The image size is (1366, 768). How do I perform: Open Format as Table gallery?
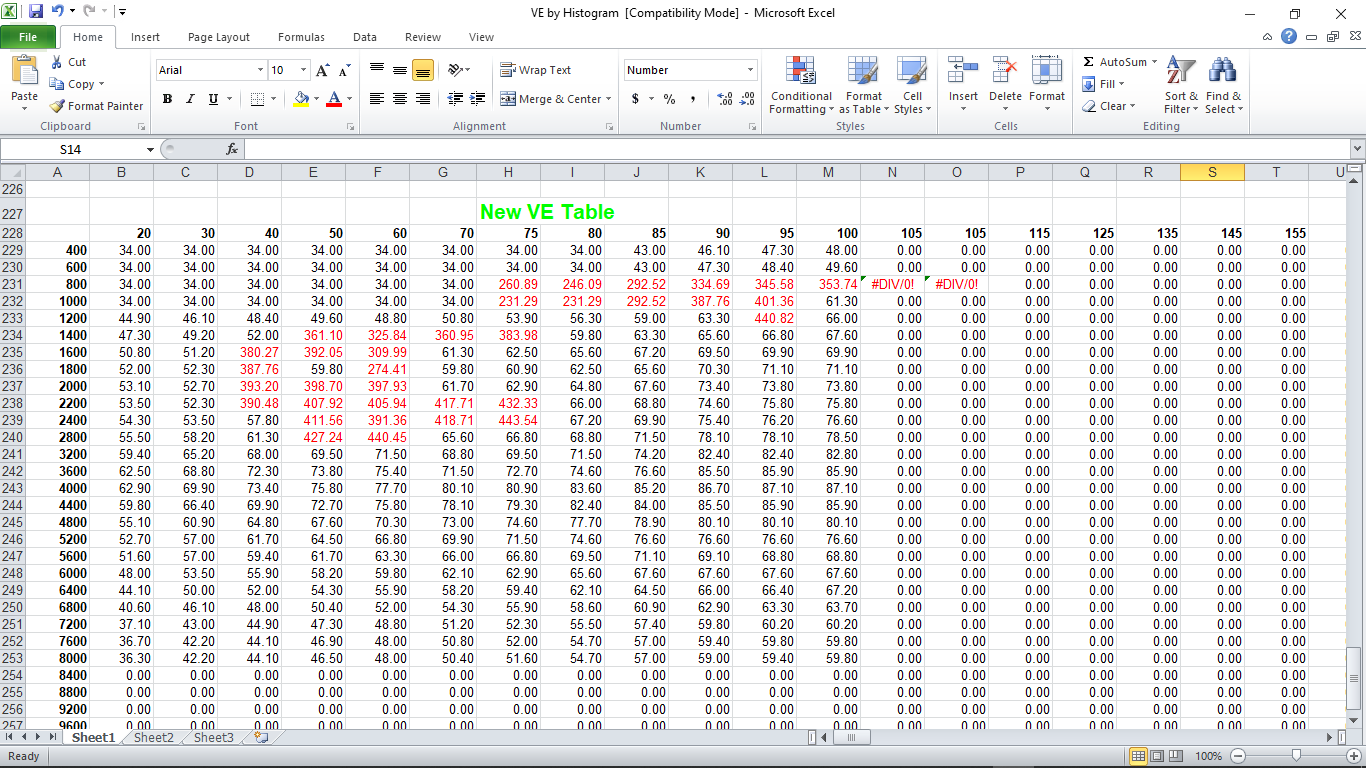point(863,86)
